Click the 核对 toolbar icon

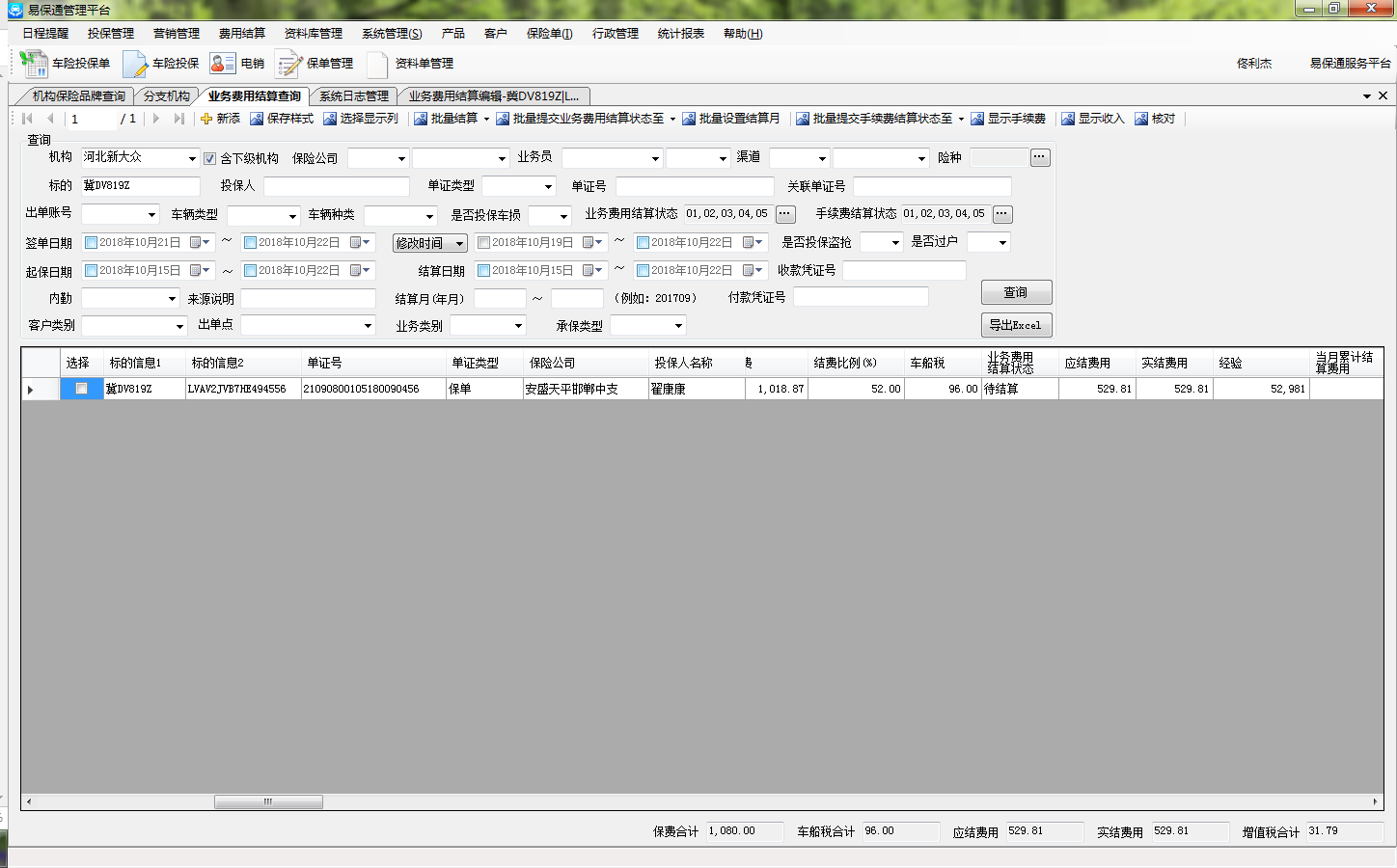coord(1141,119)
